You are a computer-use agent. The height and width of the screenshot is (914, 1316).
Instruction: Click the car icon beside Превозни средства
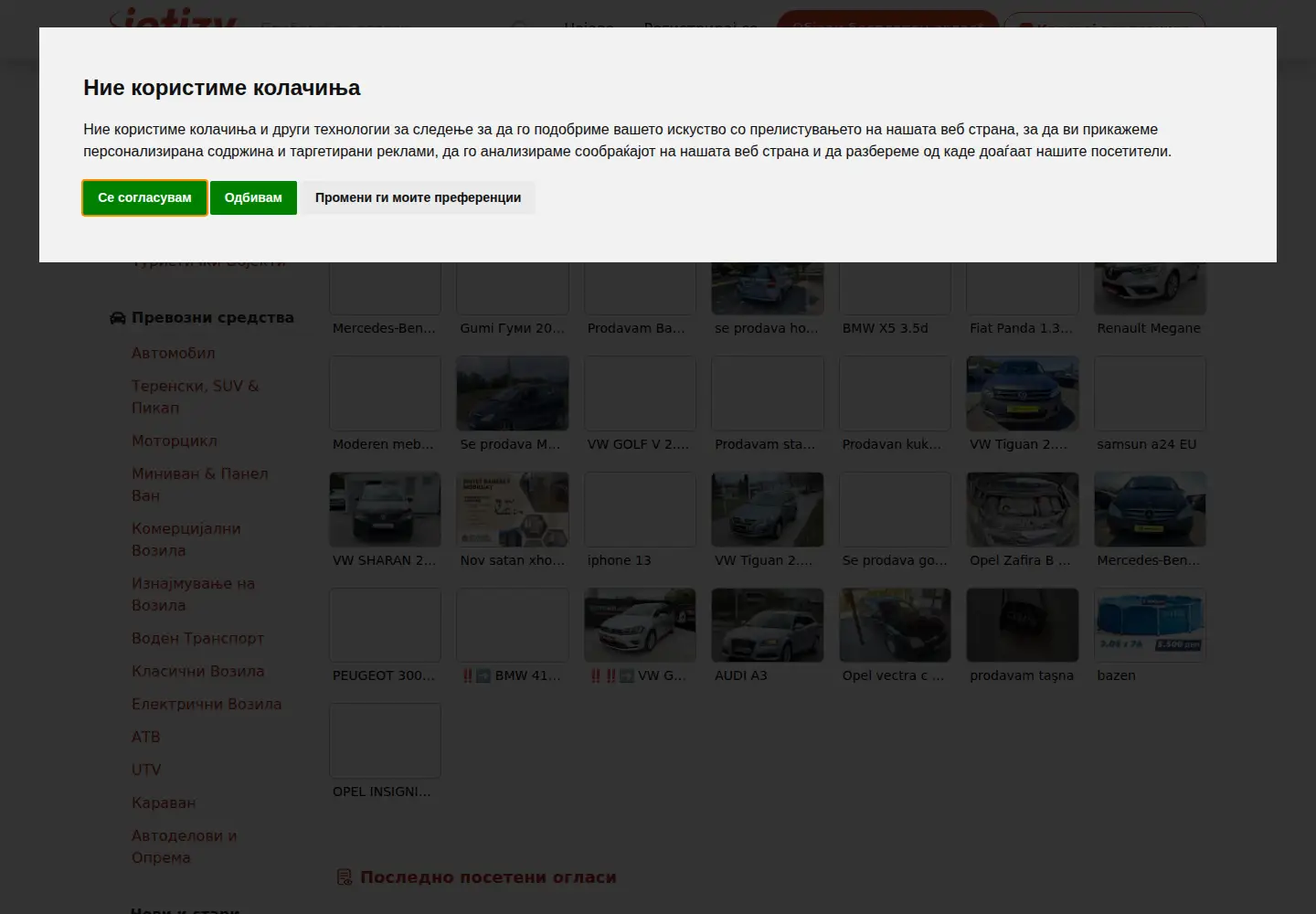point(118,318)
